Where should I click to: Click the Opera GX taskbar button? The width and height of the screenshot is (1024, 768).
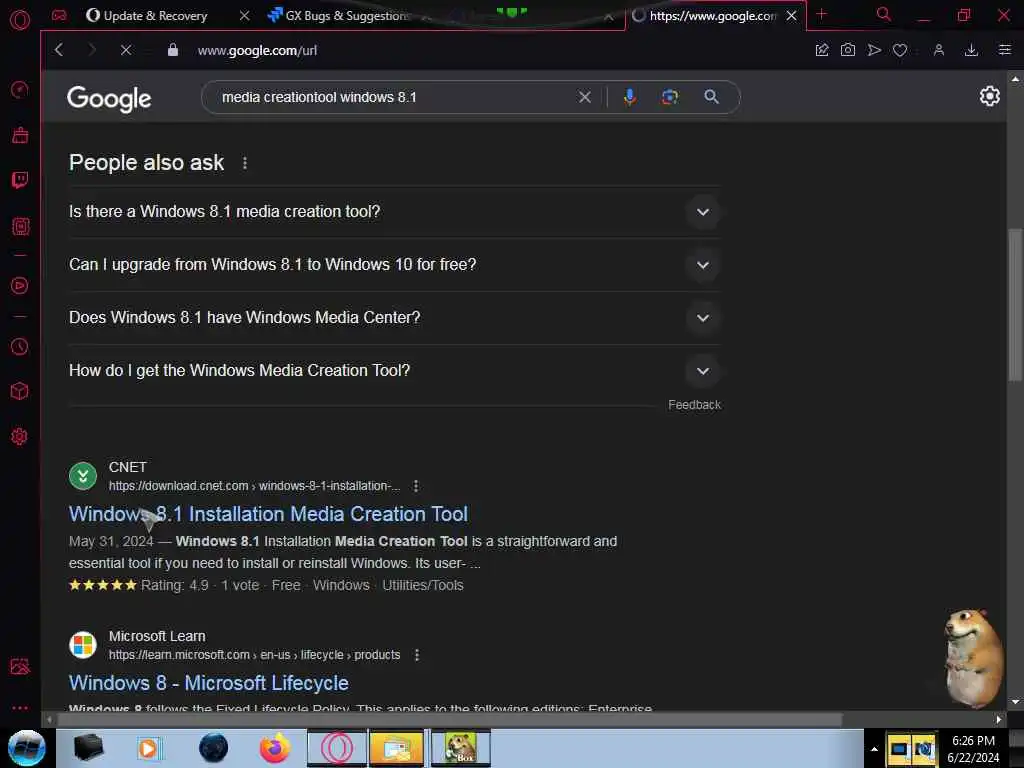pyautogui.click(x=337, y=748)
